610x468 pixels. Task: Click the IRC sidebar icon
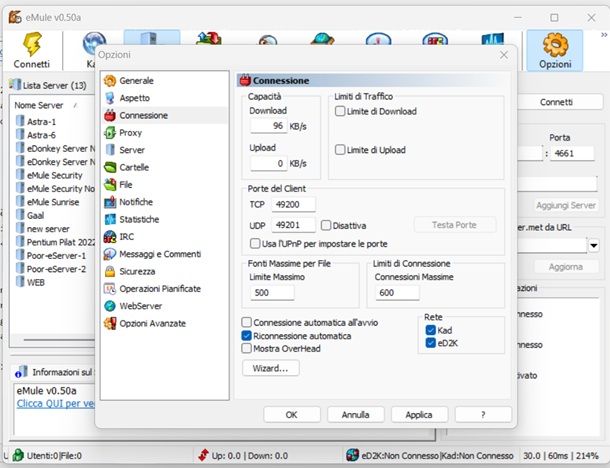pyautogui.click(x=110, y=237)
